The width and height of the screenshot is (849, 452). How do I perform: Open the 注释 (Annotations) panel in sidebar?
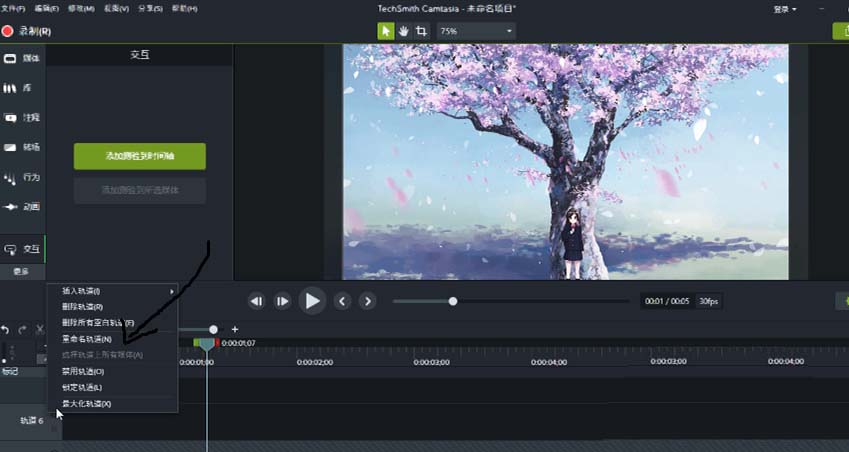pyautogui.click(x=22, y=117)
